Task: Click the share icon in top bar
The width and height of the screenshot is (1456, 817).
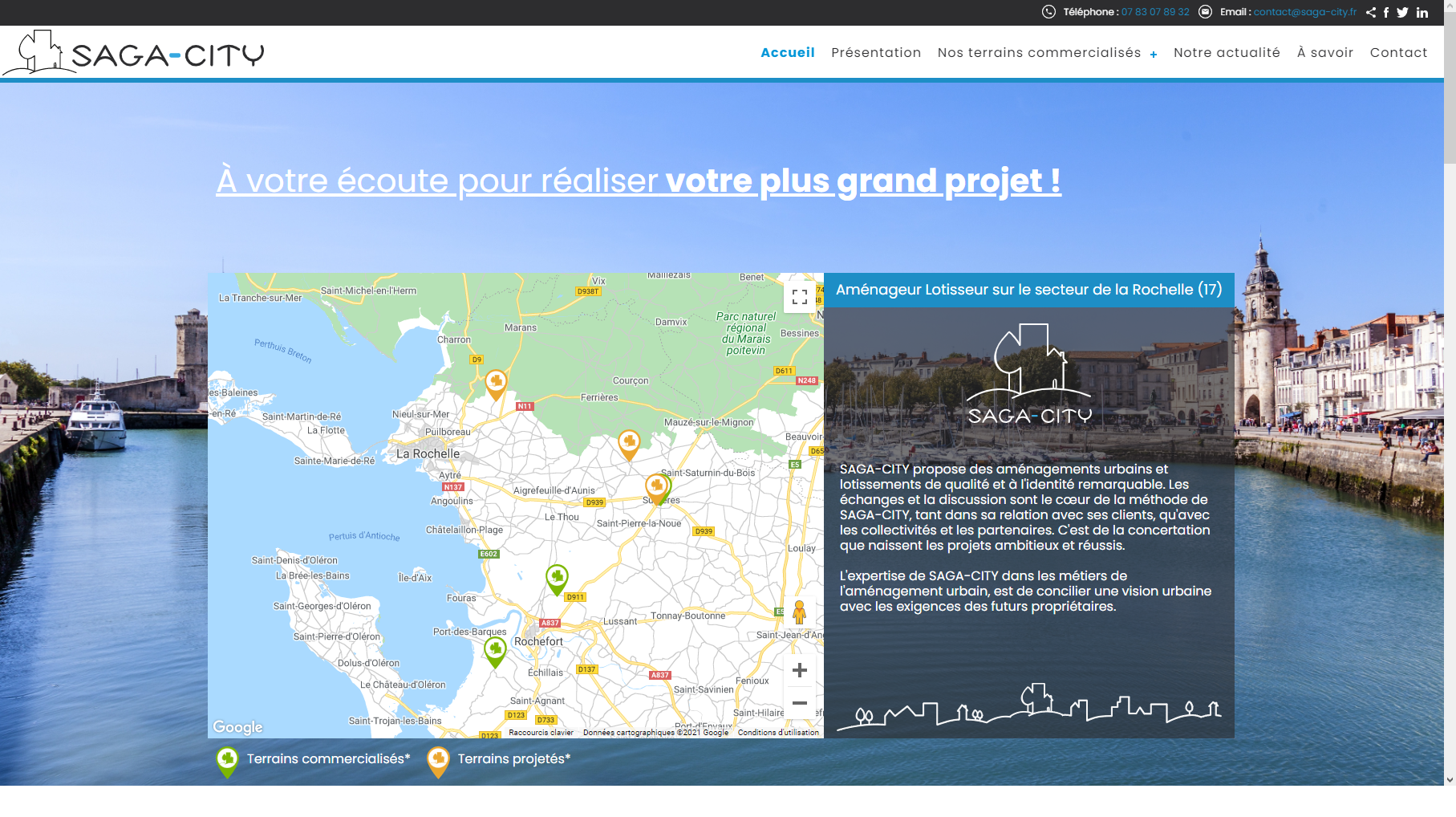Action: pyautogui.click(x=1370, y=12)
